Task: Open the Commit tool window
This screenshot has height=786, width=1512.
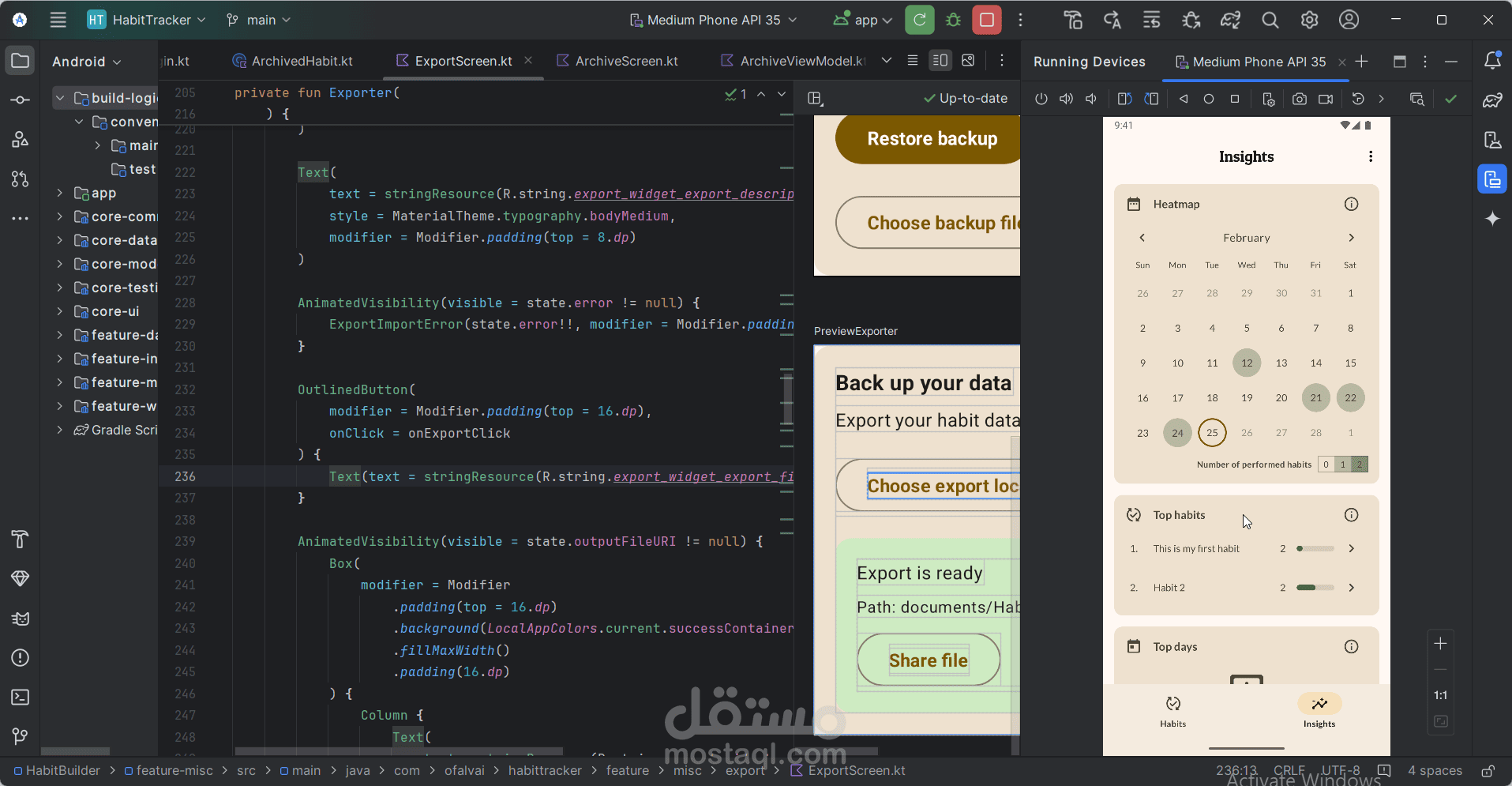Action: point(21,100)
